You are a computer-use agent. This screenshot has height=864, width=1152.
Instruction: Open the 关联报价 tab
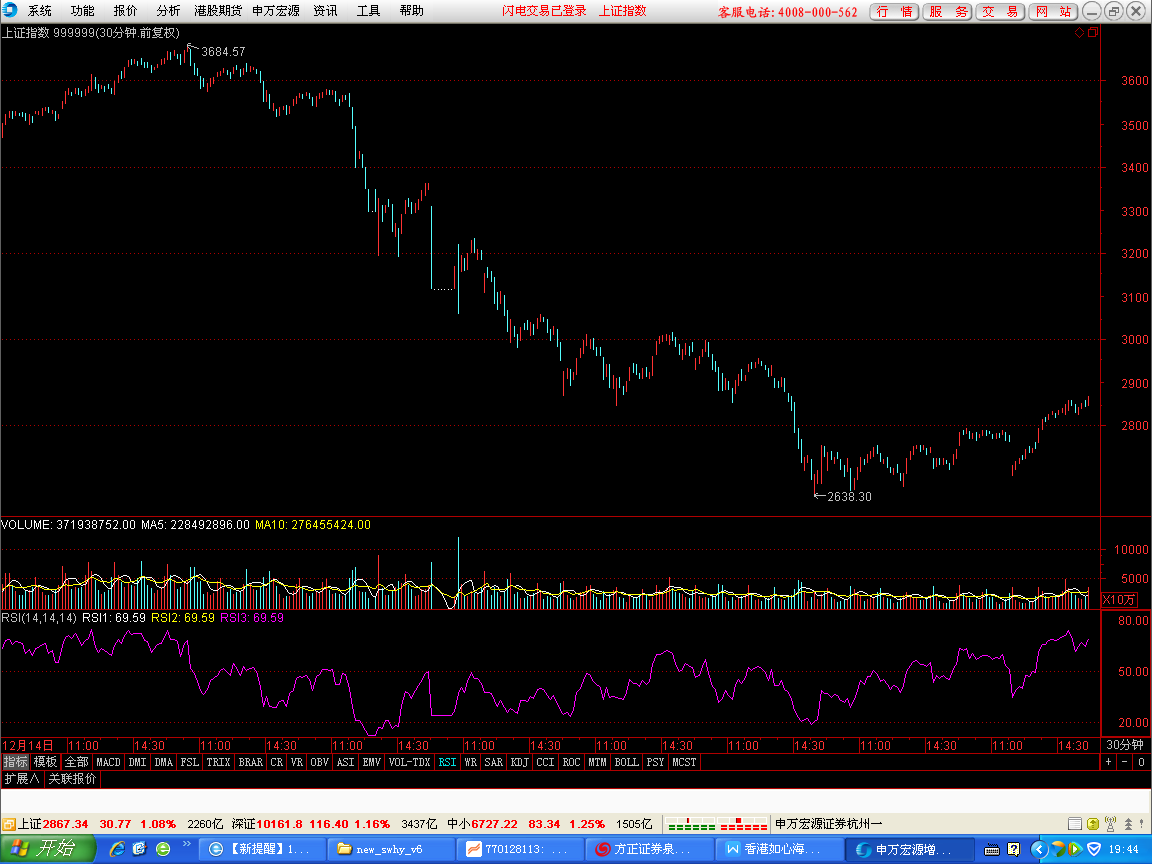pos(72,778)
